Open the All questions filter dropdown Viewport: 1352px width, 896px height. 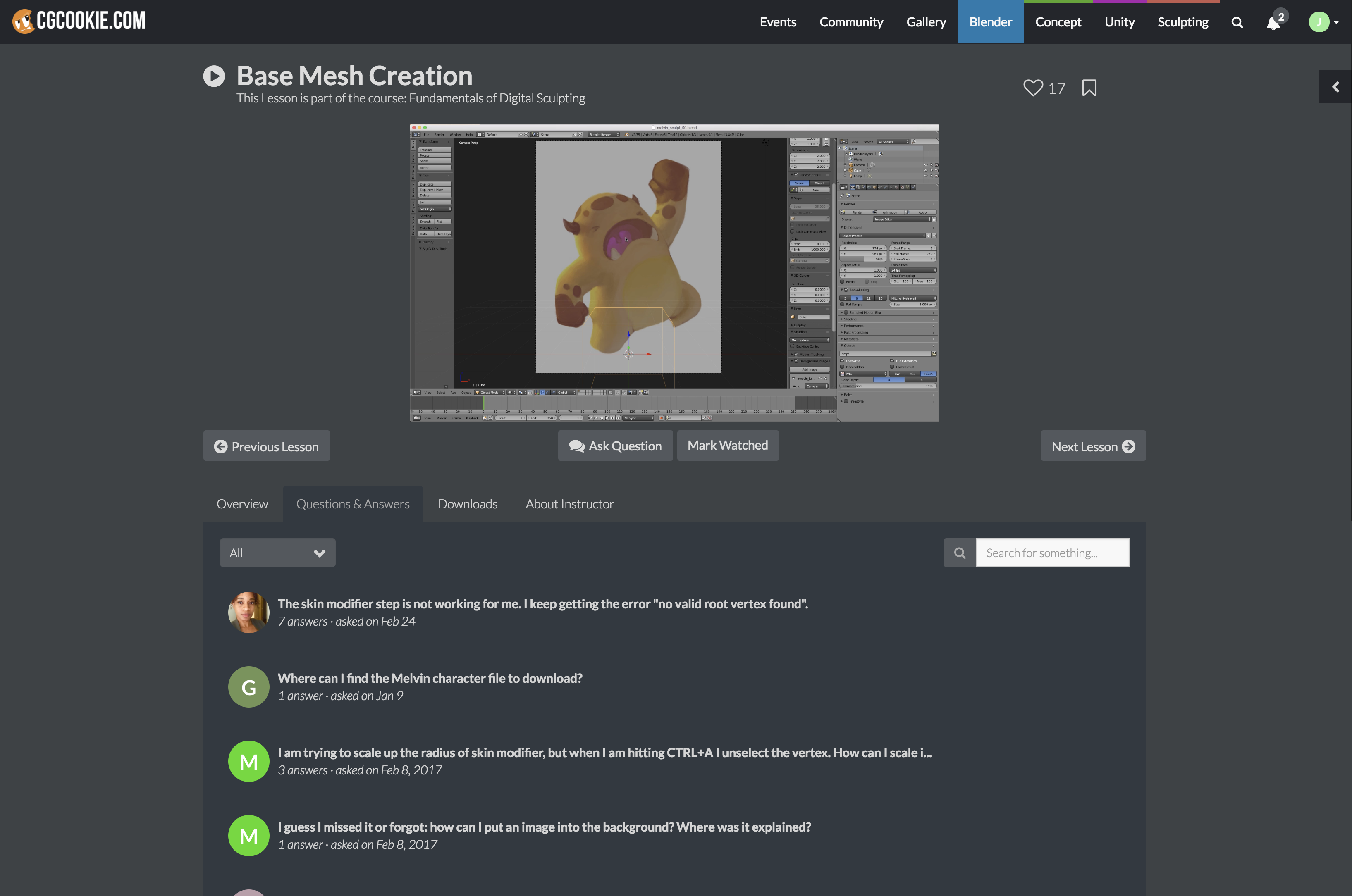(277, 553)
